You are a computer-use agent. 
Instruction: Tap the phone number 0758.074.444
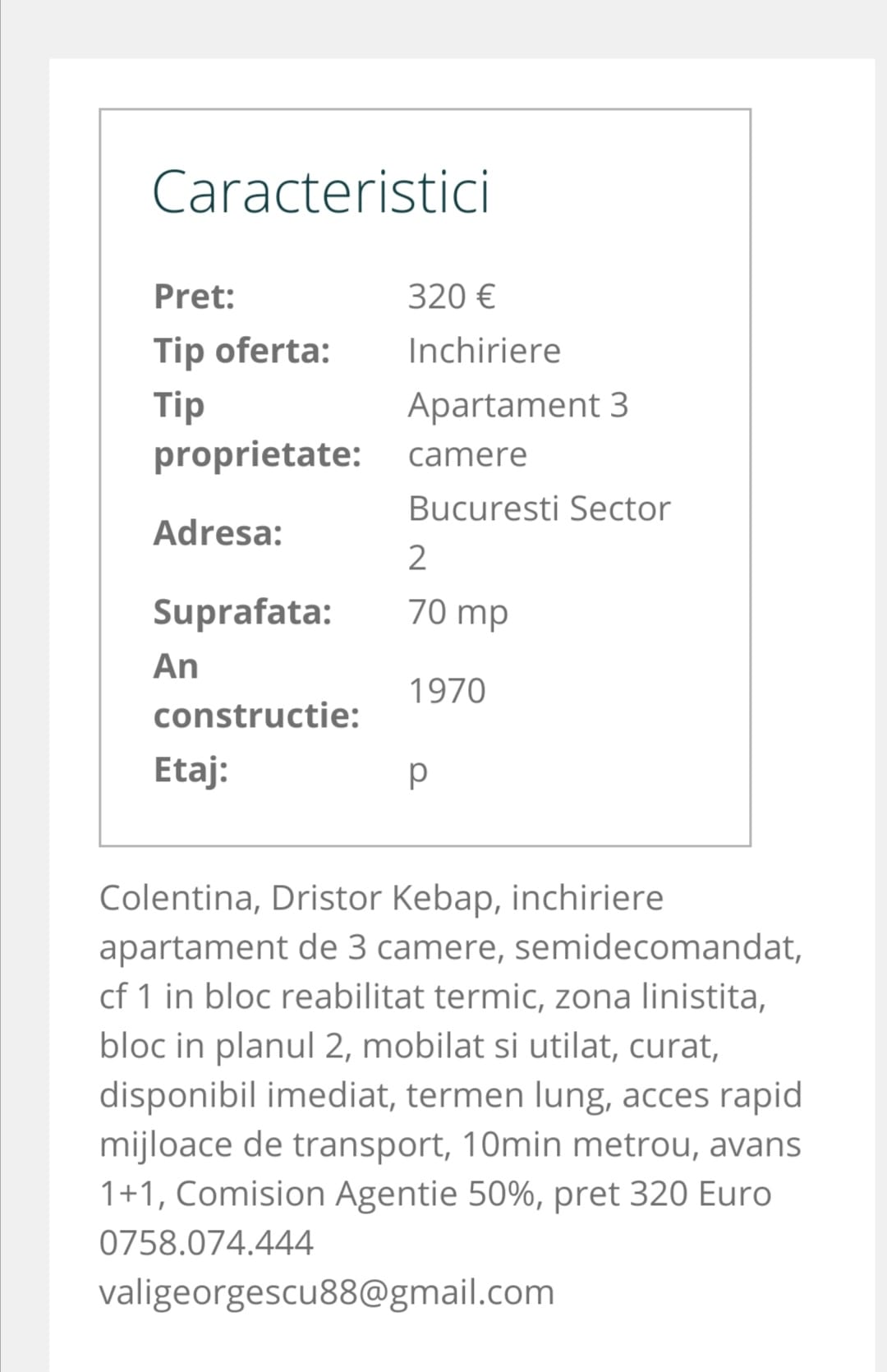point(206,1243)
